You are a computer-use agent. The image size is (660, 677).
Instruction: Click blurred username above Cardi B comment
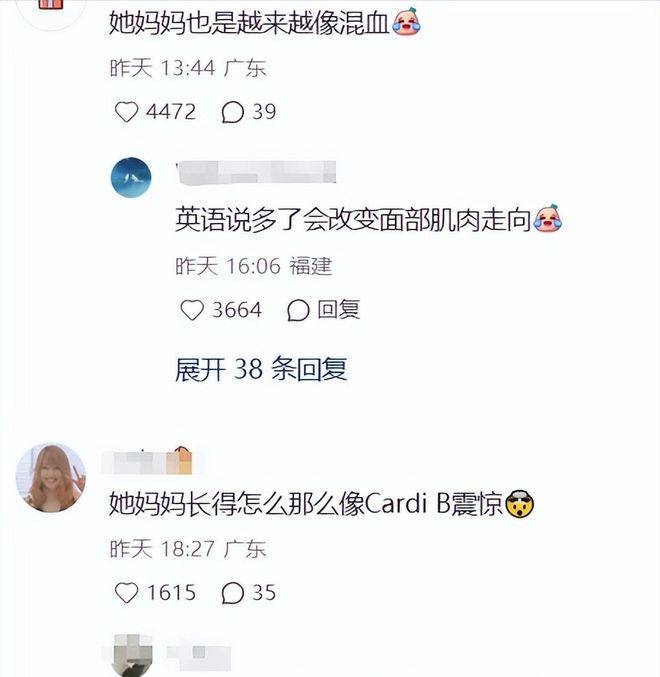[x=147, y=461]
